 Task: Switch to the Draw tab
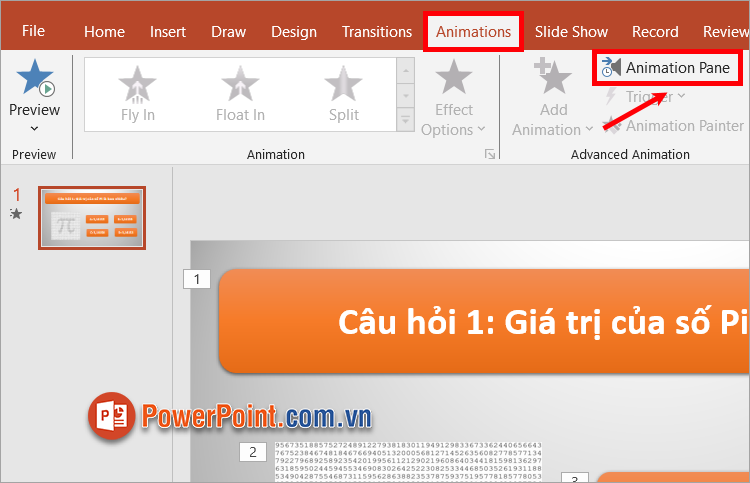[x=229, y=32]
